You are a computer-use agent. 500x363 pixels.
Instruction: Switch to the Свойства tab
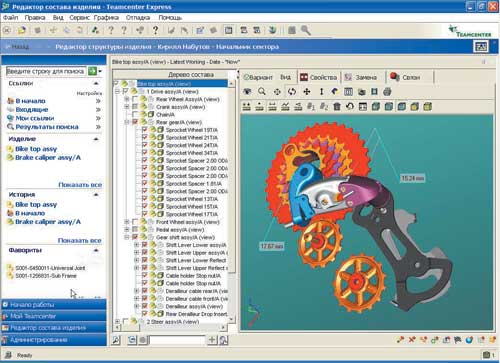click(x=319, y=77)
